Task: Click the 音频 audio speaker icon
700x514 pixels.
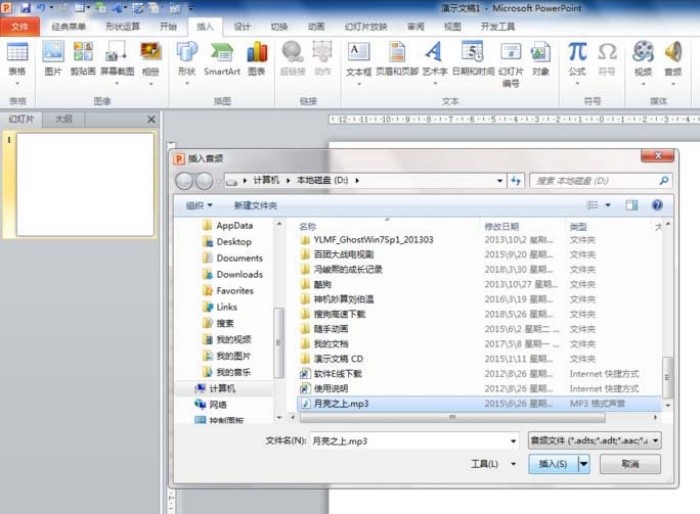Action: pos(673,53)
